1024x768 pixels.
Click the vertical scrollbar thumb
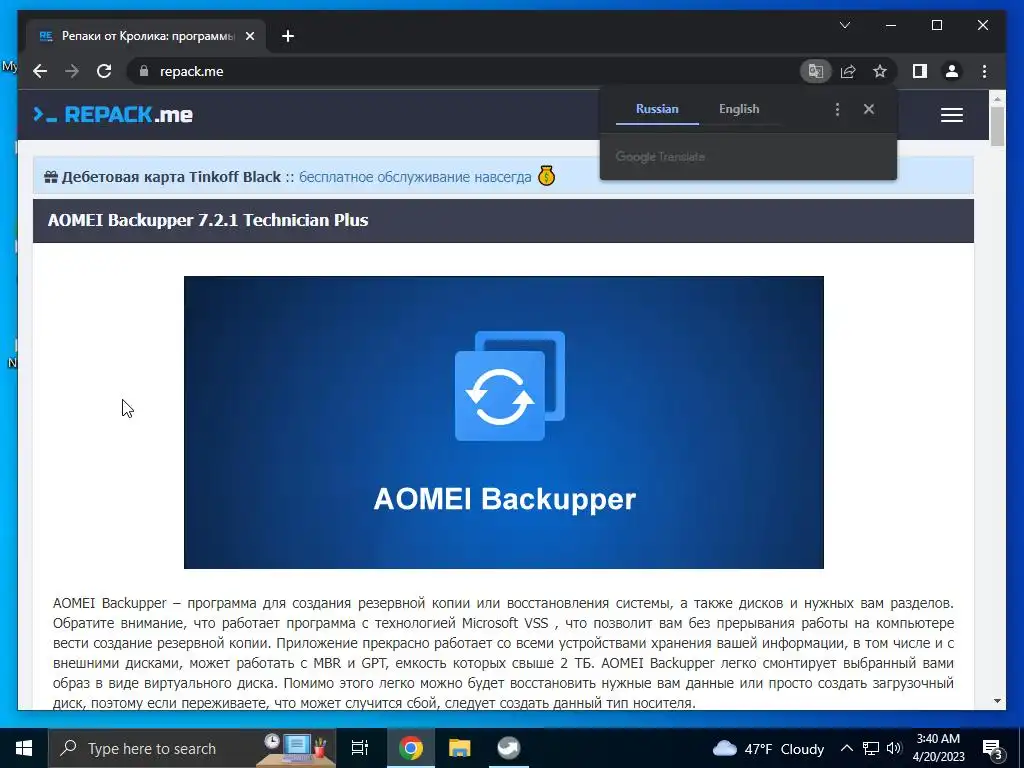997,127
